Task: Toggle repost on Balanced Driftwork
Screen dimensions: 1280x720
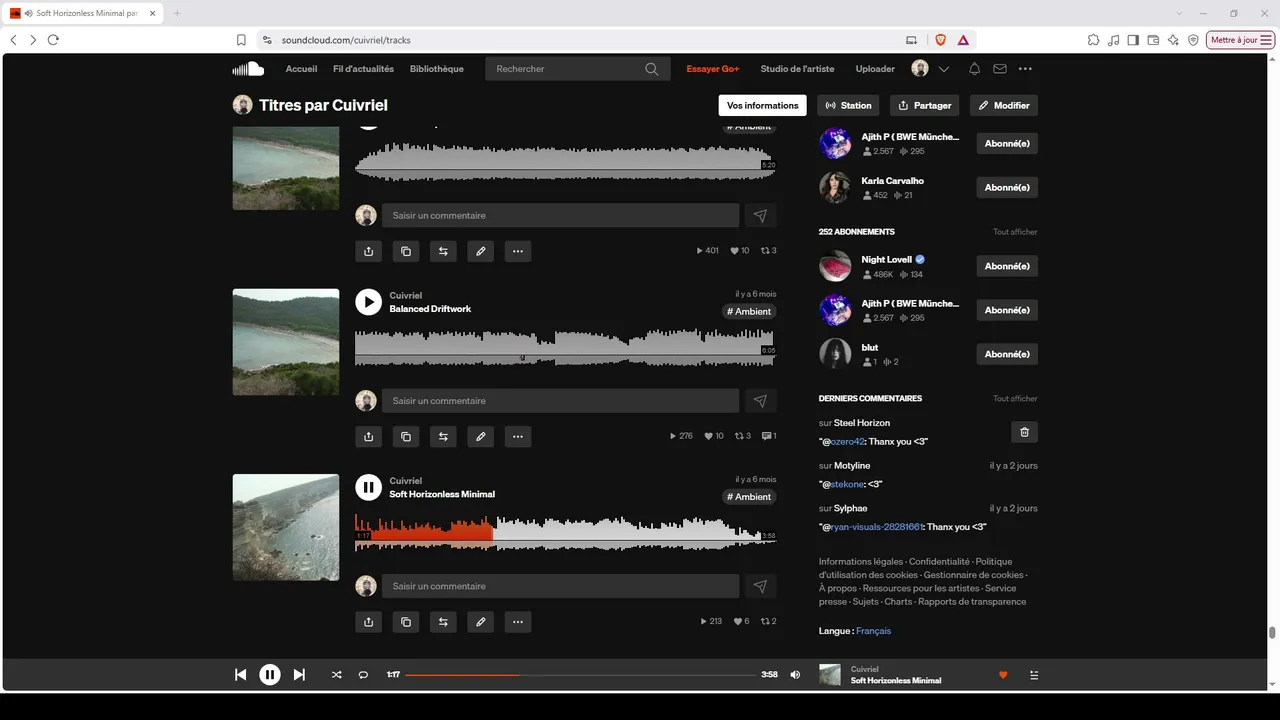Action: tap(443, 436)
